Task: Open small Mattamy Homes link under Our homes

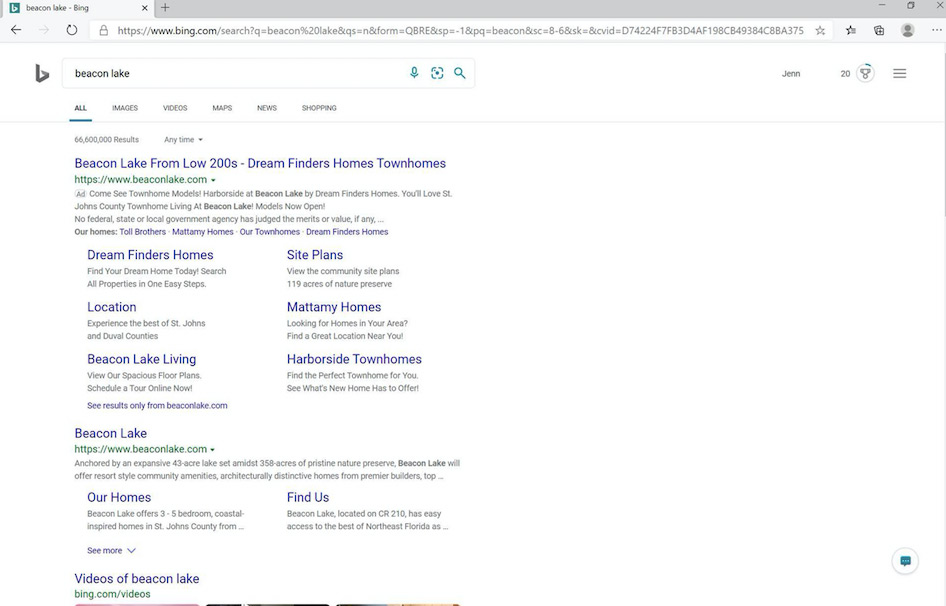Action: (203, 232)
